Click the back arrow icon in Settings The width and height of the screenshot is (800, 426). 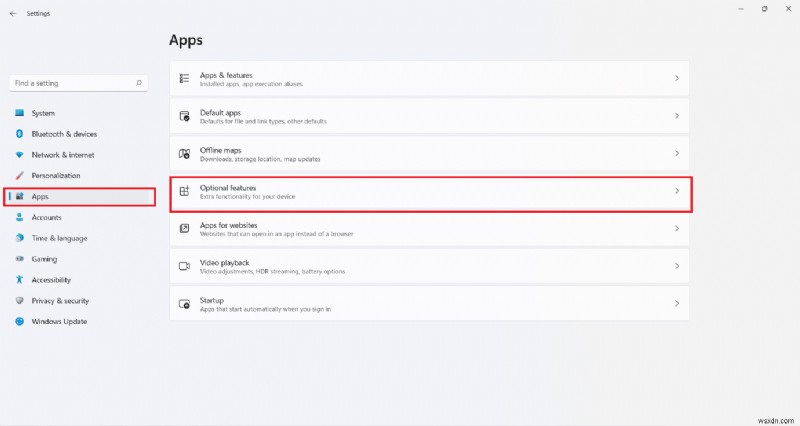tap(12, 14)
